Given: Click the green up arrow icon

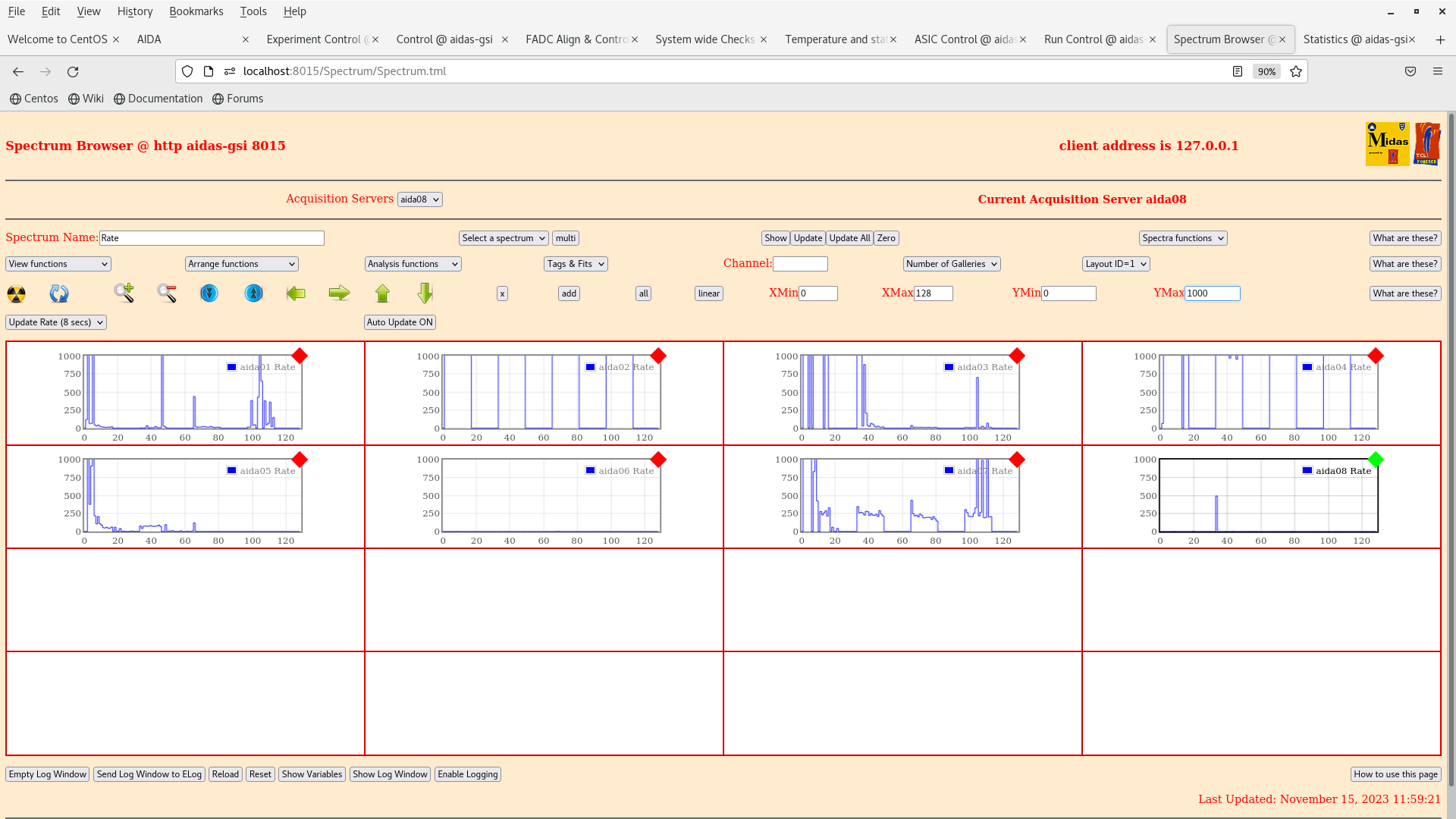Looking at the screenshot, I should point(382,293).
